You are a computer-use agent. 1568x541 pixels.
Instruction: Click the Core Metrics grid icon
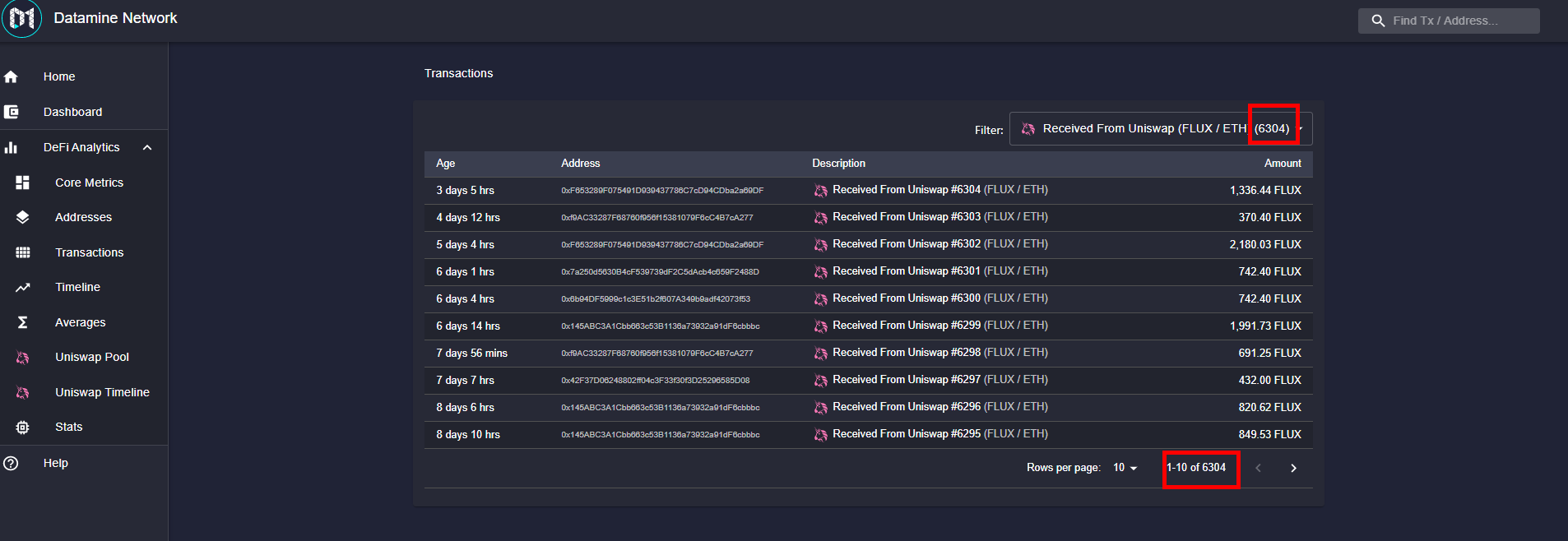click(22, 183)
